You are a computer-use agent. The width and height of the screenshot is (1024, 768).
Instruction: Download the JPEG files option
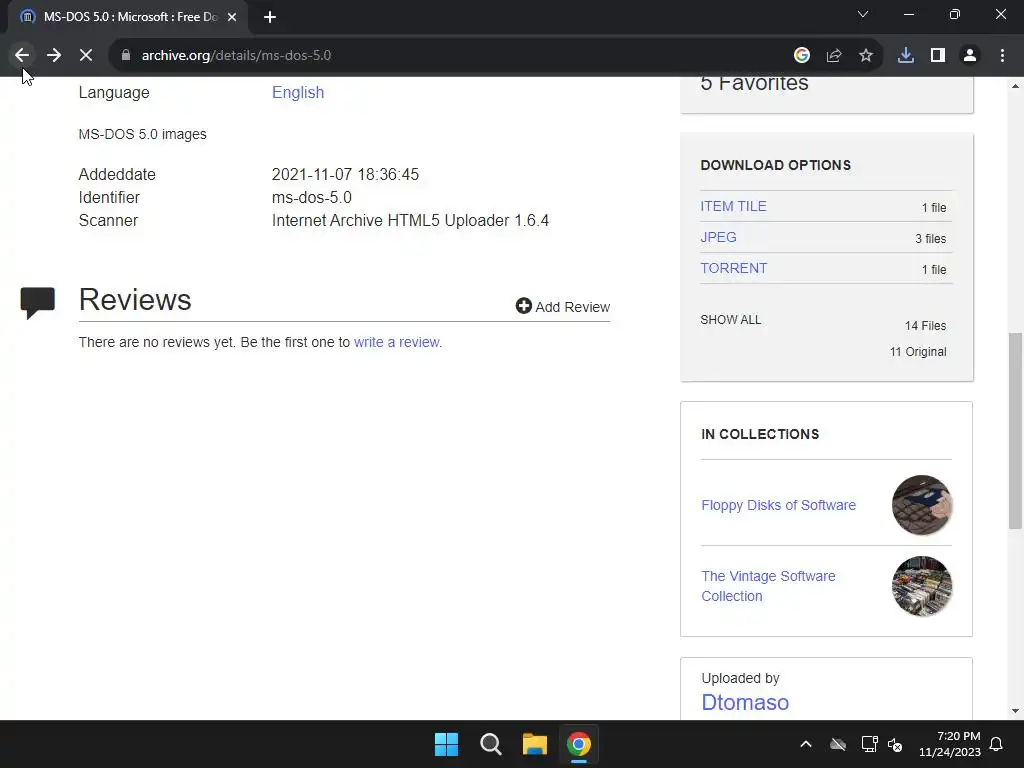coord(718,237)
